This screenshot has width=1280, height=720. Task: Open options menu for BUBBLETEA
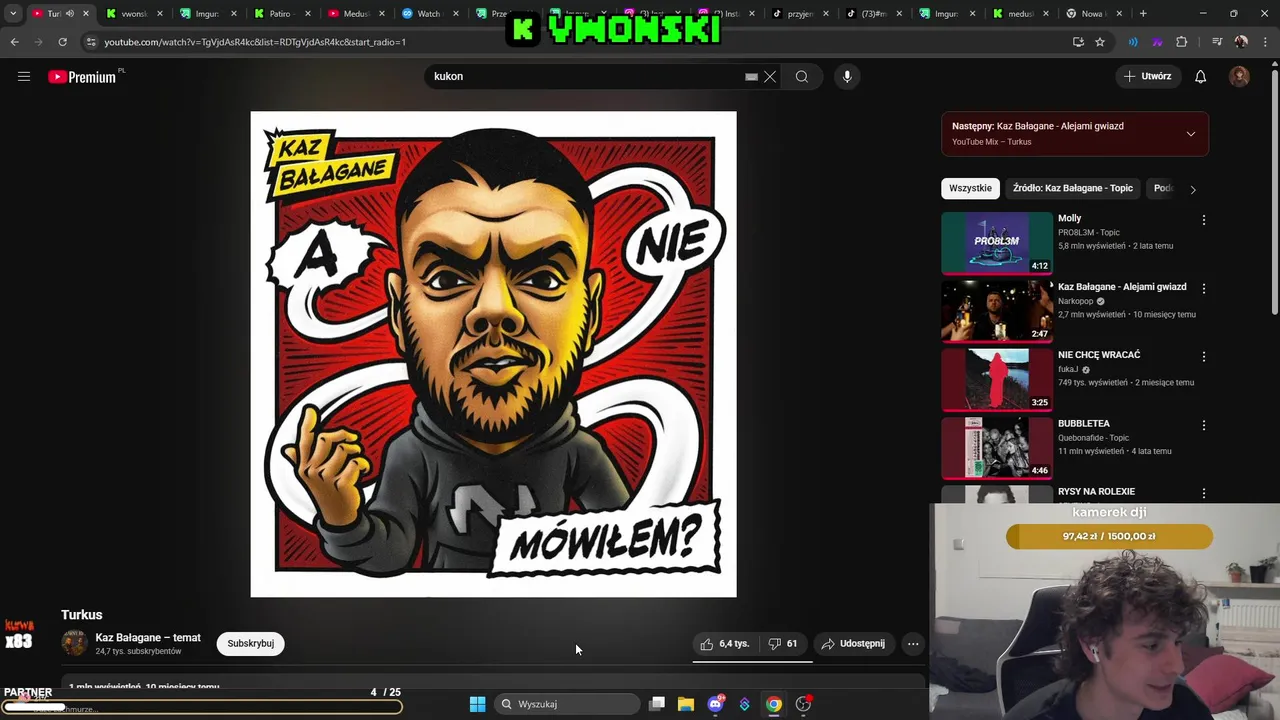point(1204,425)
